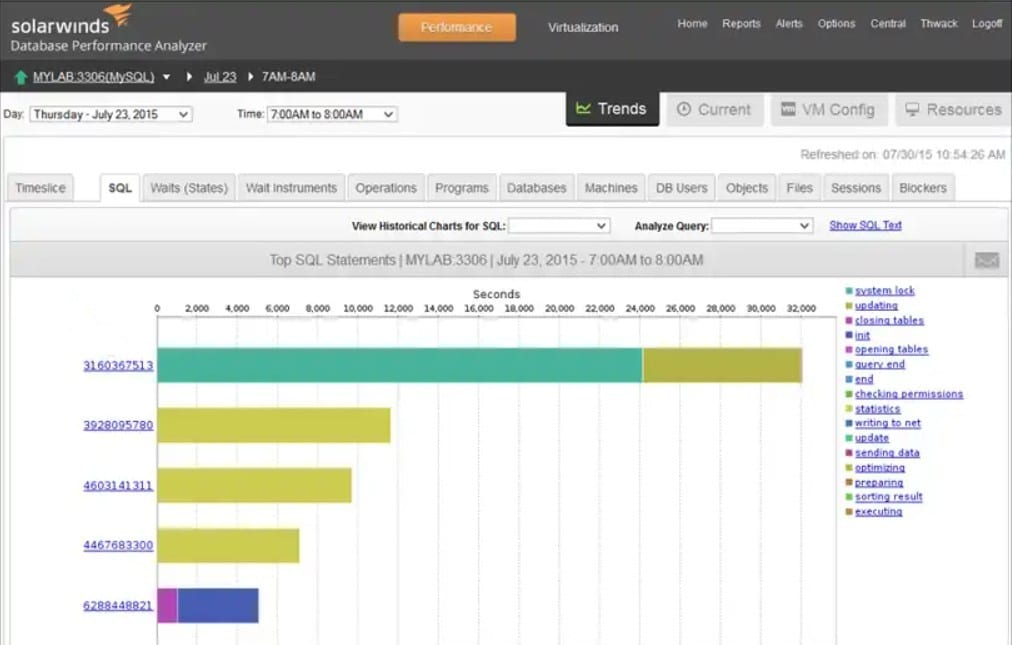Open the Wait Instruments tab
Image resolution: width=1012 pixels, height=645 pixels.
coord(291,188)
